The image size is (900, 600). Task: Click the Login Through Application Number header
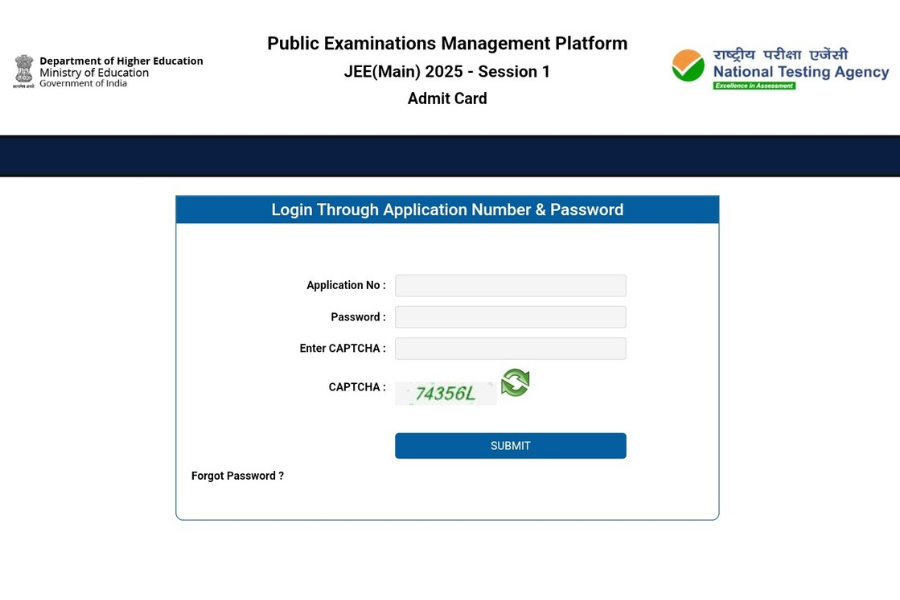[447, 209]
